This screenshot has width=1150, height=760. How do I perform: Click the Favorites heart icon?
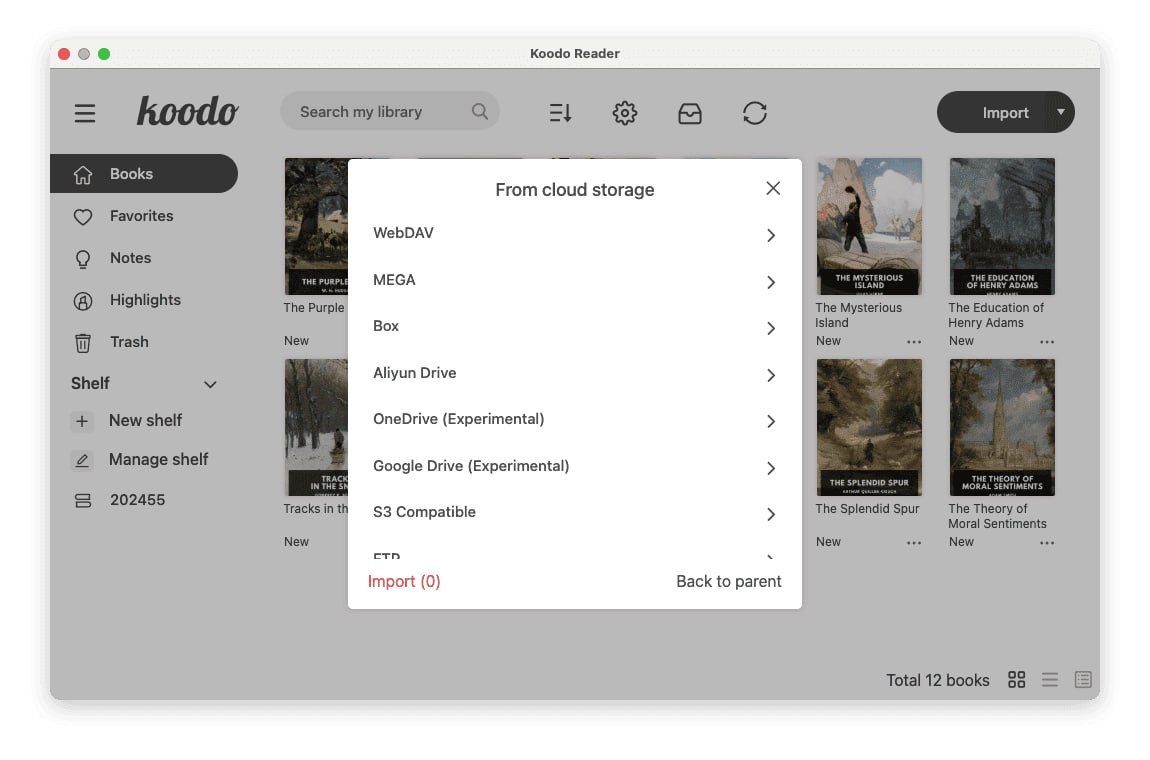click(83, 216)
